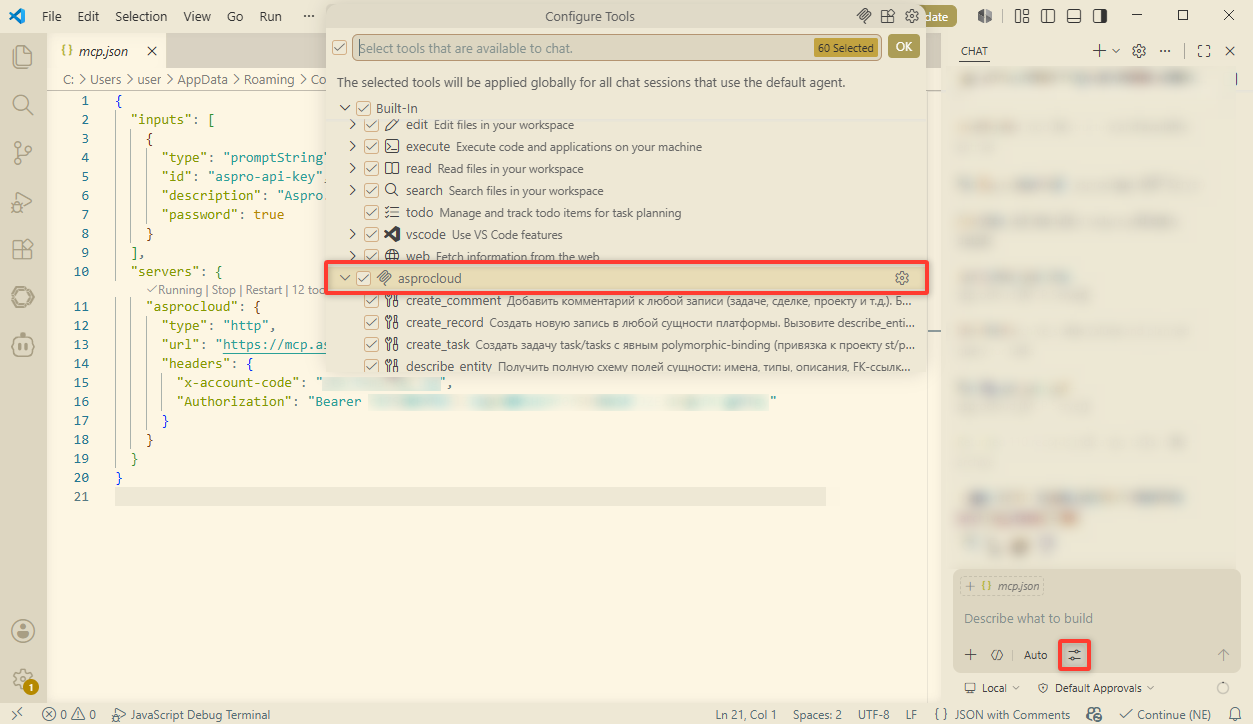Toggle the Primary Side Bar layout icon
The image size is (1253, 724).
point(1048,16)
